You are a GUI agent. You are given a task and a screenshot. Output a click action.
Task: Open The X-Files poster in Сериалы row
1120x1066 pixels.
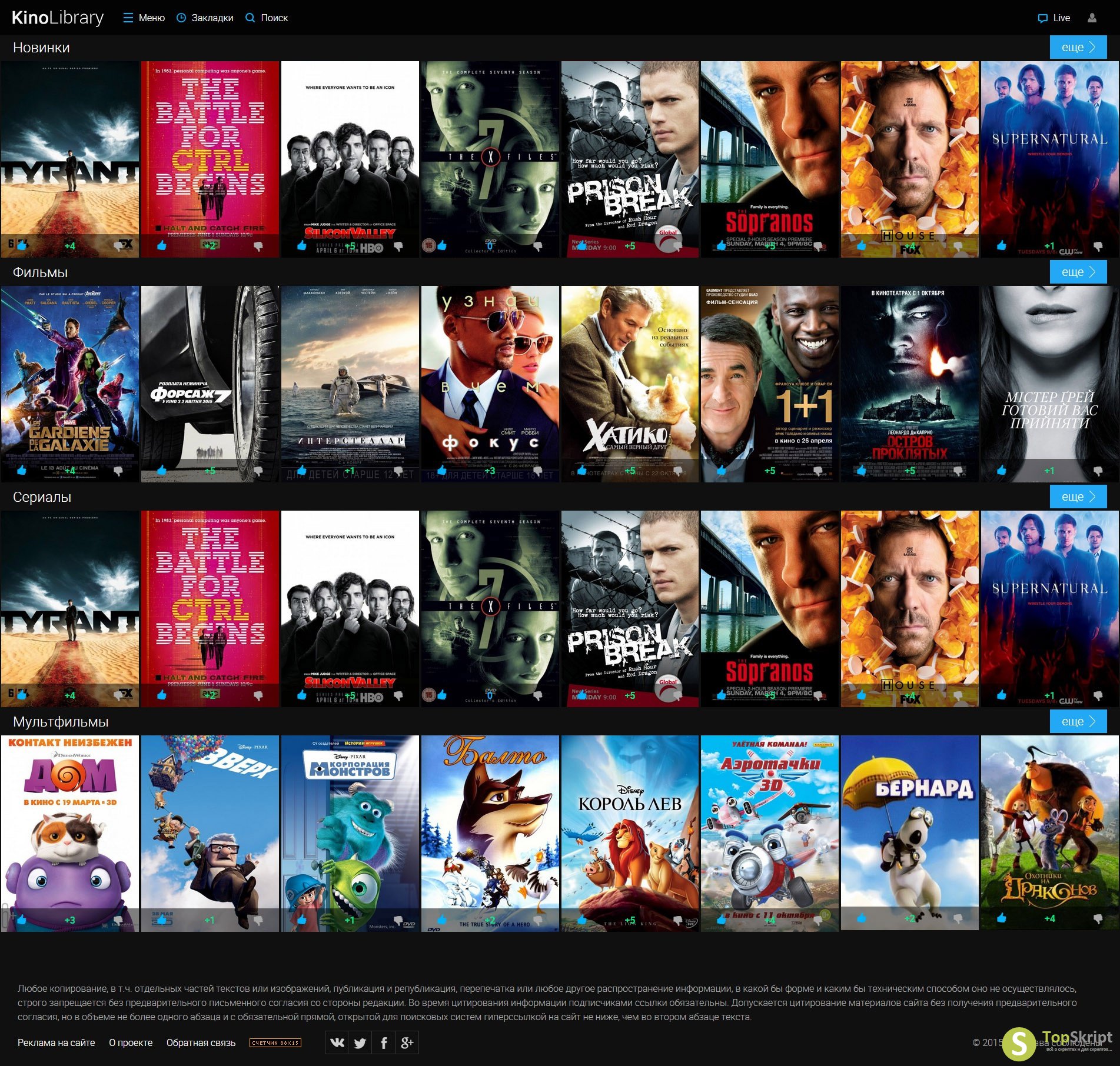click(x=490, y=608)
